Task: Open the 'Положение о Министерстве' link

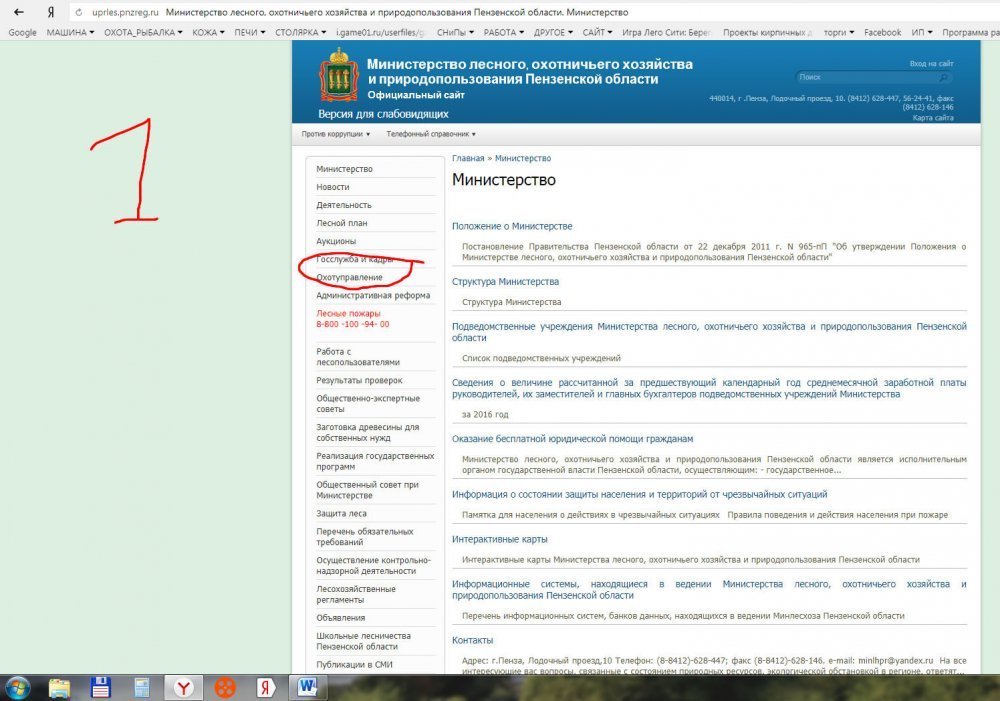Action: tap(512, 226)
